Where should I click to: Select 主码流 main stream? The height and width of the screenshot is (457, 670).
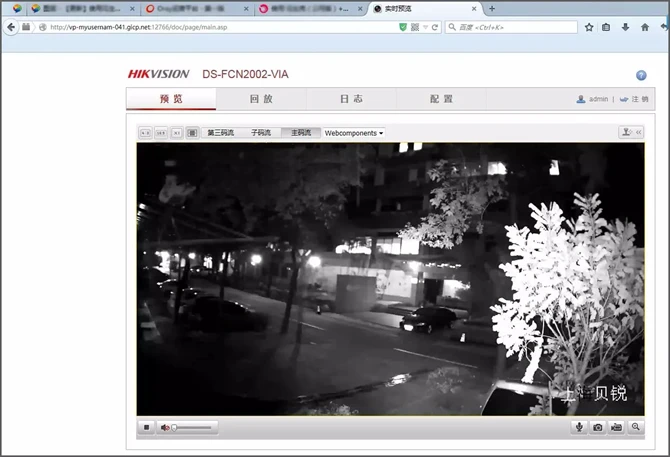pos(301,133)
